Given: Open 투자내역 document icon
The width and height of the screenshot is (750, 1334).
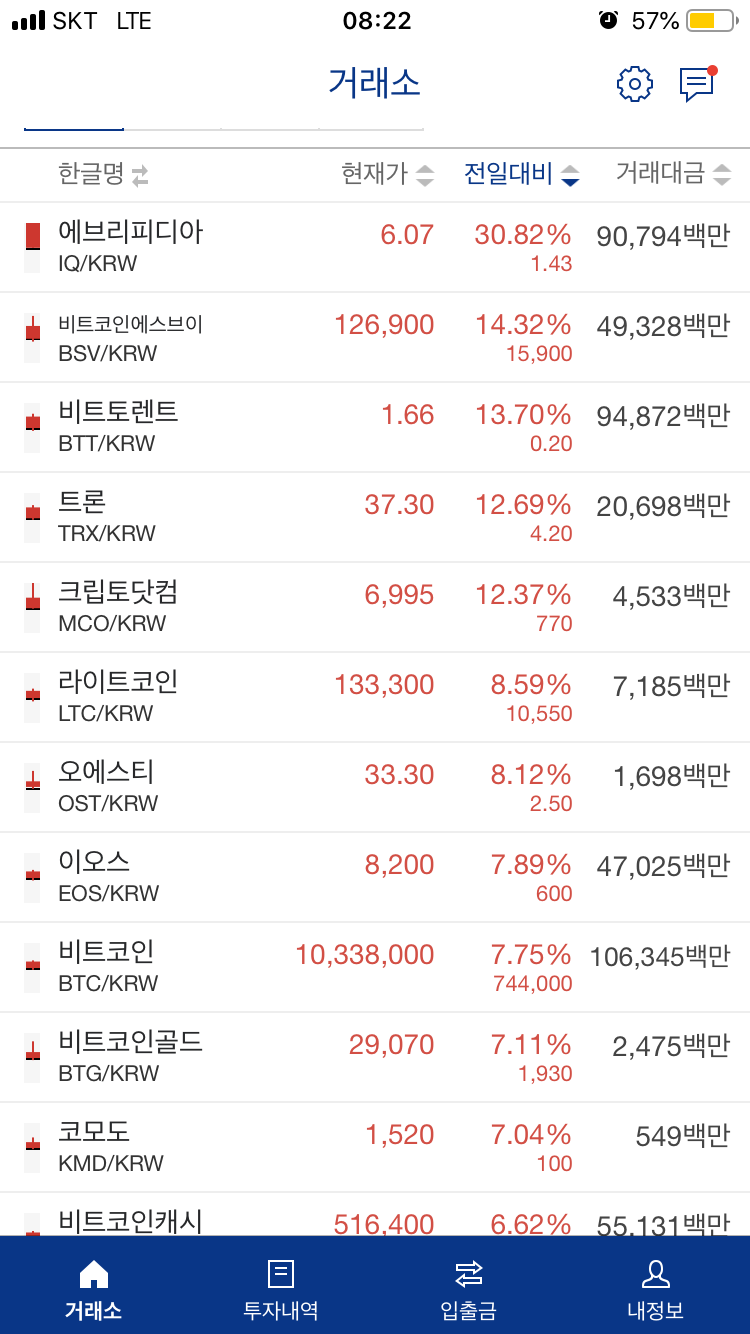Looking at the screenshot, I should tap(281, 1273).
